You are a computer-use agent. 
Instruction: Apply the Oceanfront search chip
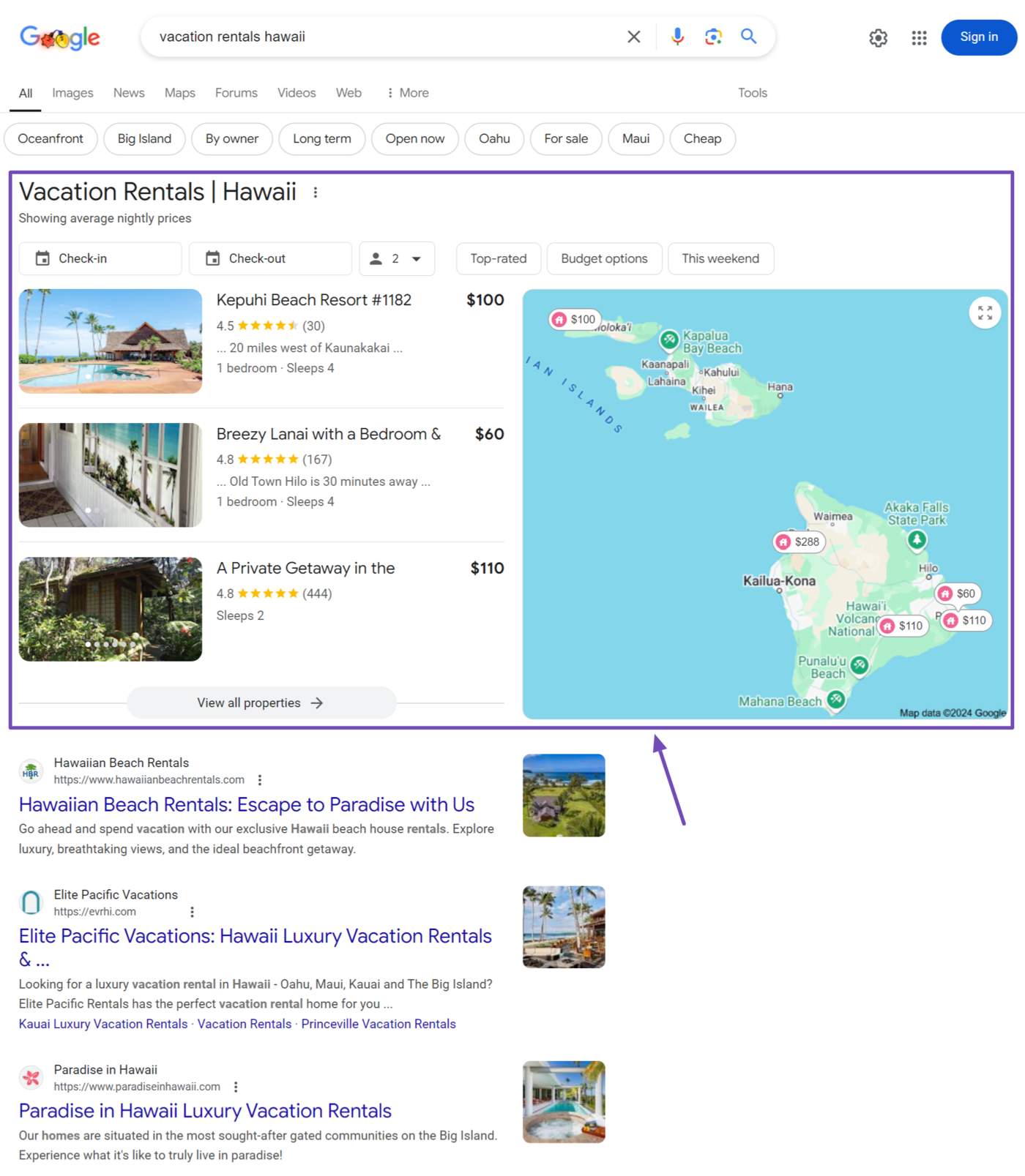(51, 139)
